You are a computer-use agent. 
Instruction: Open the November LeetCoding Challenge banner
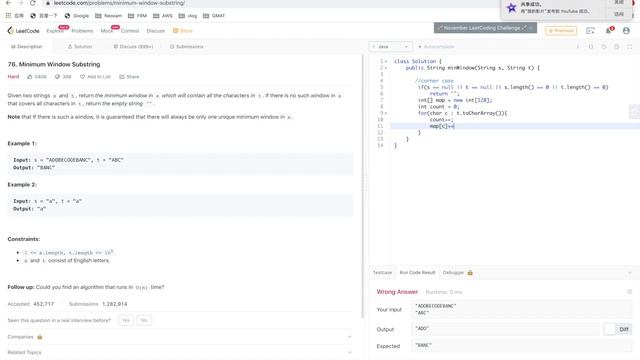click(485, 28)
